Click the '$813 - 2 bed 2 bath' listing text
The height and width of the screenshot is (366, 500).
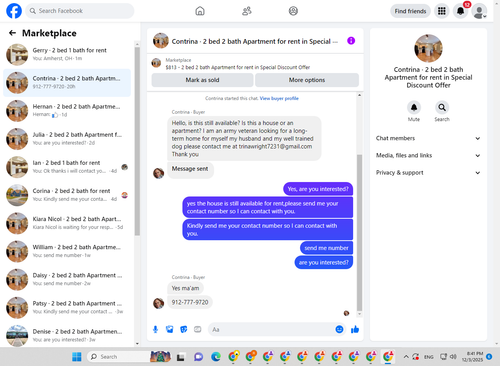pyautogui.click(x=238, y=67)
